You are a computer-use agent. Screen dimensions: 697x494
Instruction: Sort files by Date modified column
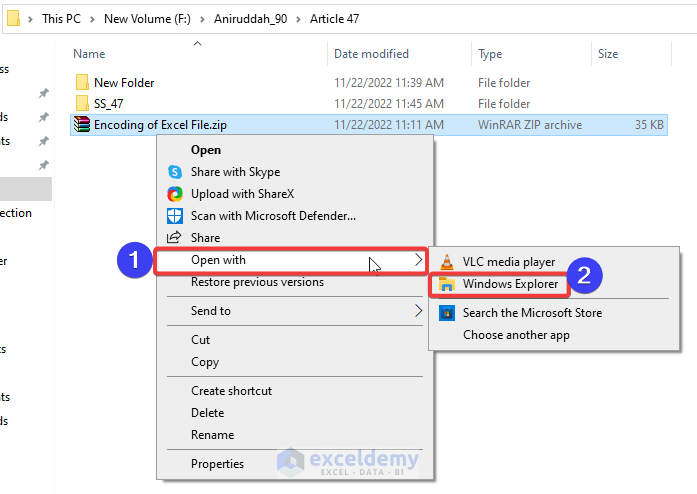tap(371, 54)
